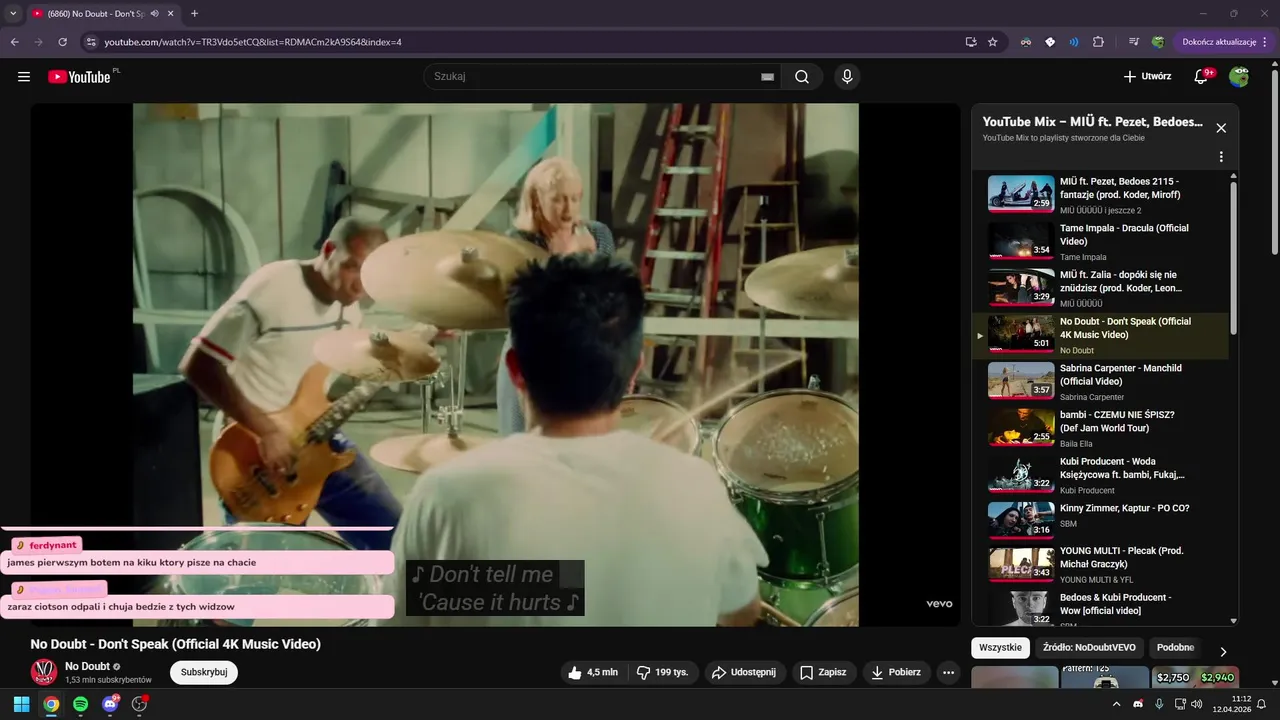This screenshot has height=720, width=1280.
Task: Open the browser extensions puzzle icon
Action: click(x=1098, y=42)
